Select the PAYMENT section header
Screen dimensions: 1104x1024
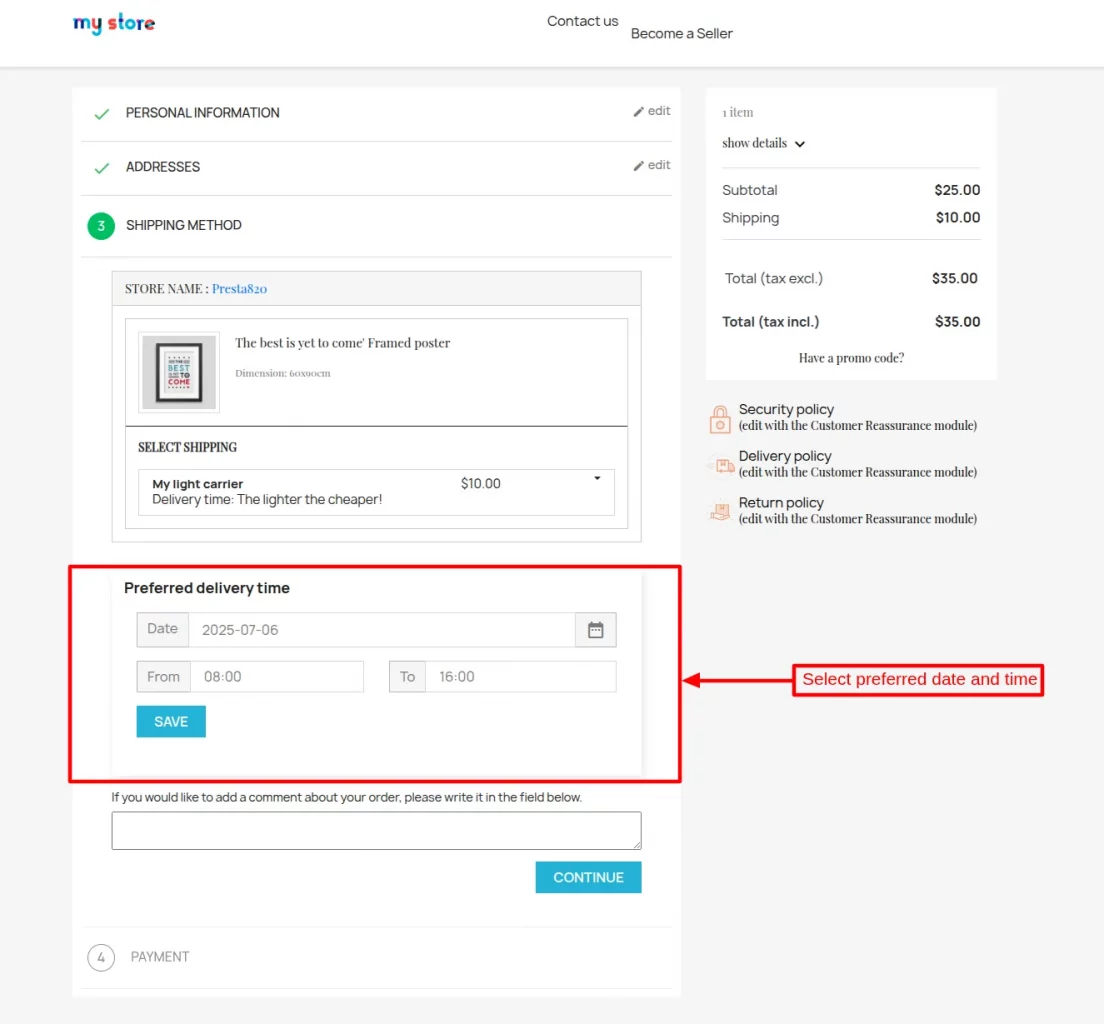click(159, 957)
